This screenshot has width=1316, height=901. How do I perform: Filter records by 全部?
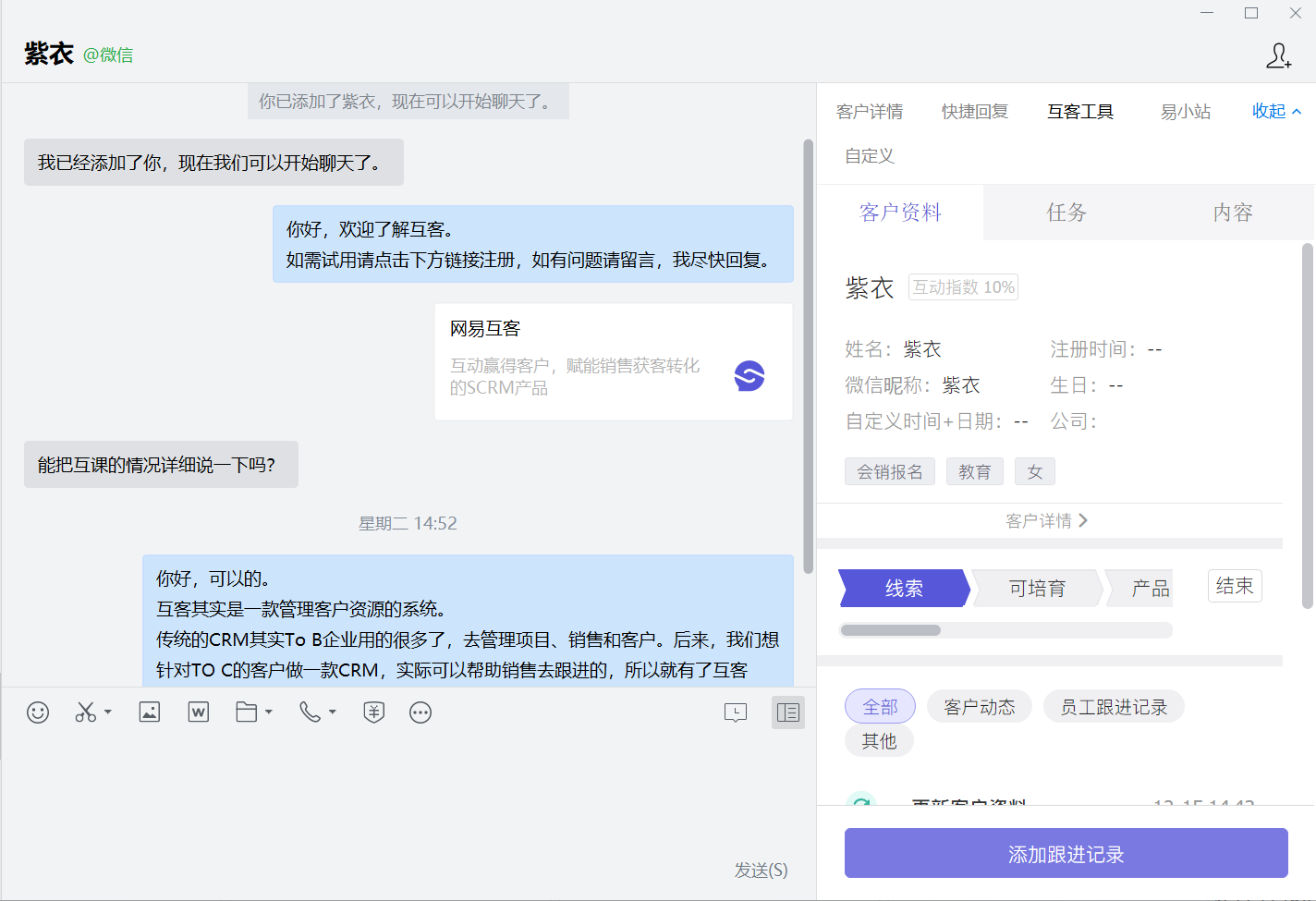point(880,707)
